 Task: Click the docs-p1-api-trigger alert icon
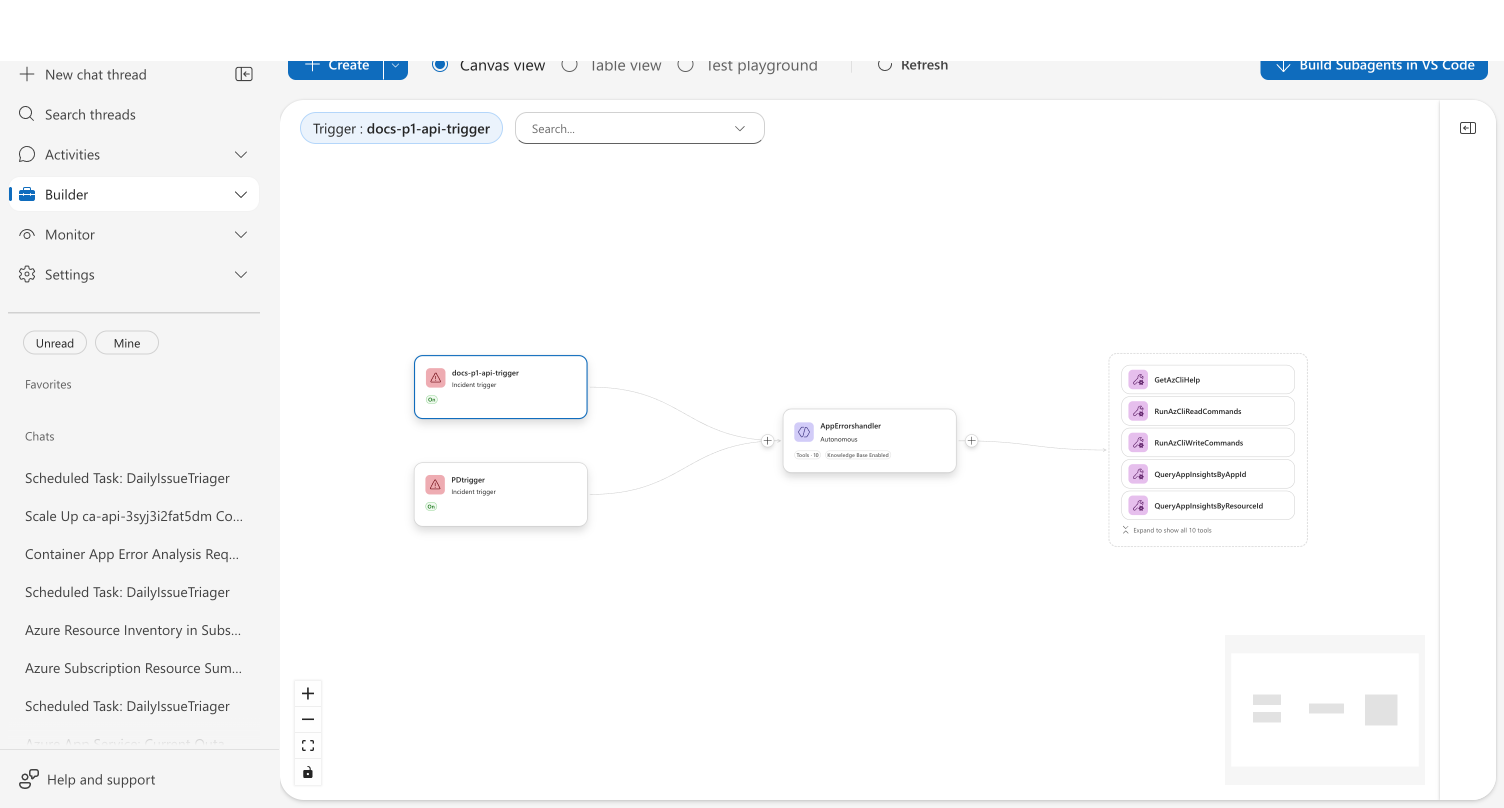(x=435, y=378)
